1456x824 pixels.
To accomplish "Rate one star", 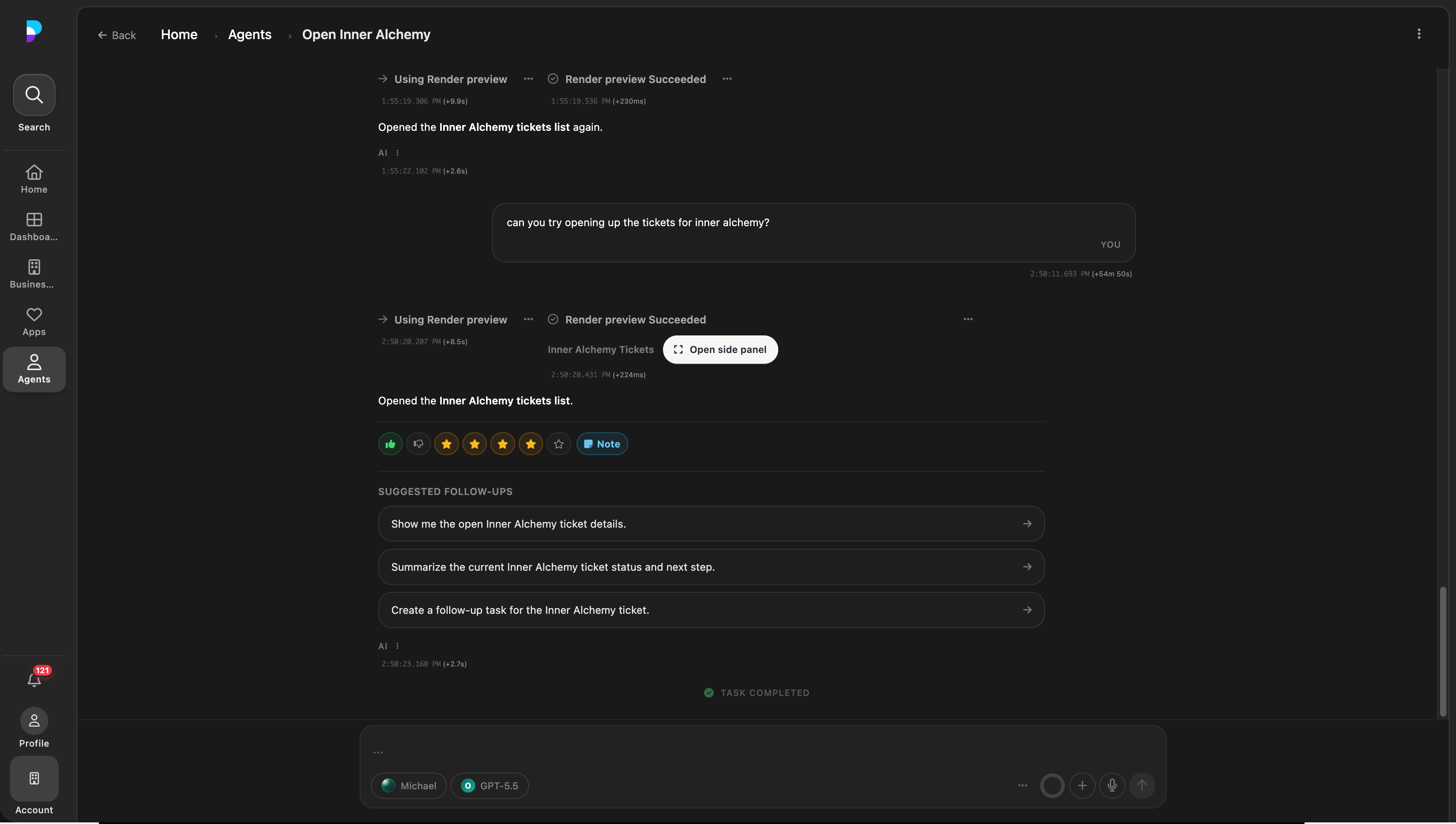I will point(446,444).
